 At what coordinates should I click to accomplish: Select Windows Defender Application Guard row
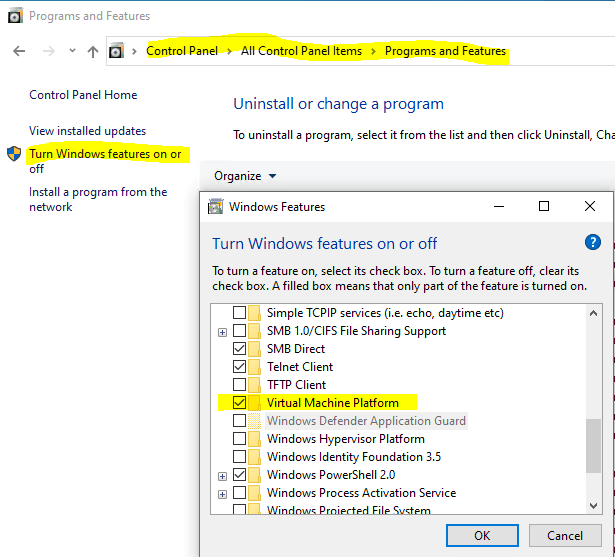click(366, 421)
